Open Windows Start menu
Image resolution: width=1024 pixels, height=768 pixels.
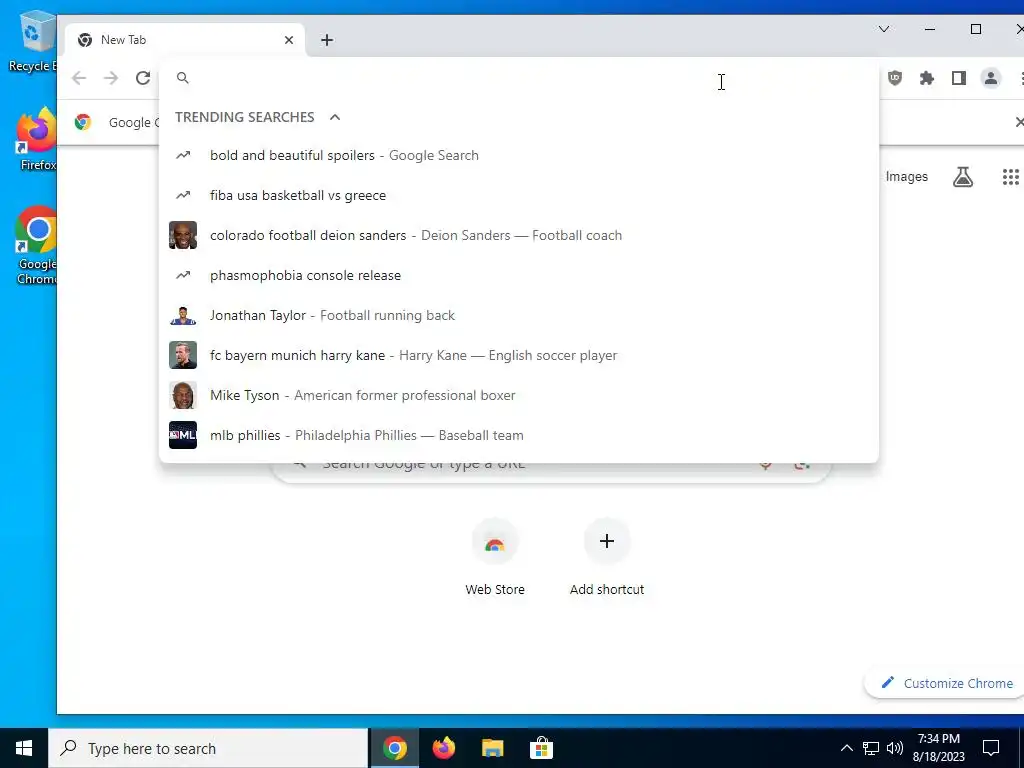pyautogui.click(x=24, y=748)
